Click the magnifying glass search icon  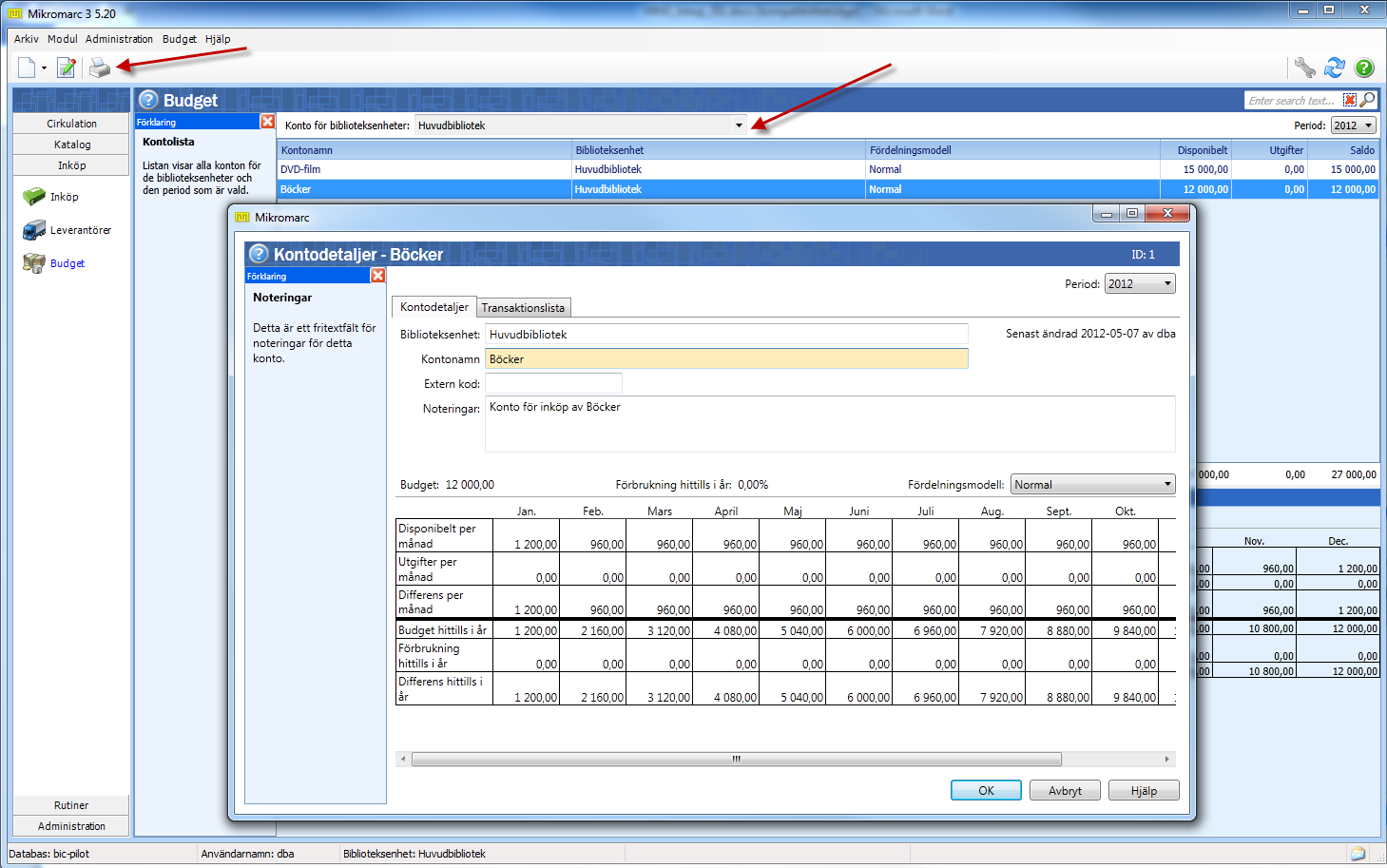tap(1367, 100)
